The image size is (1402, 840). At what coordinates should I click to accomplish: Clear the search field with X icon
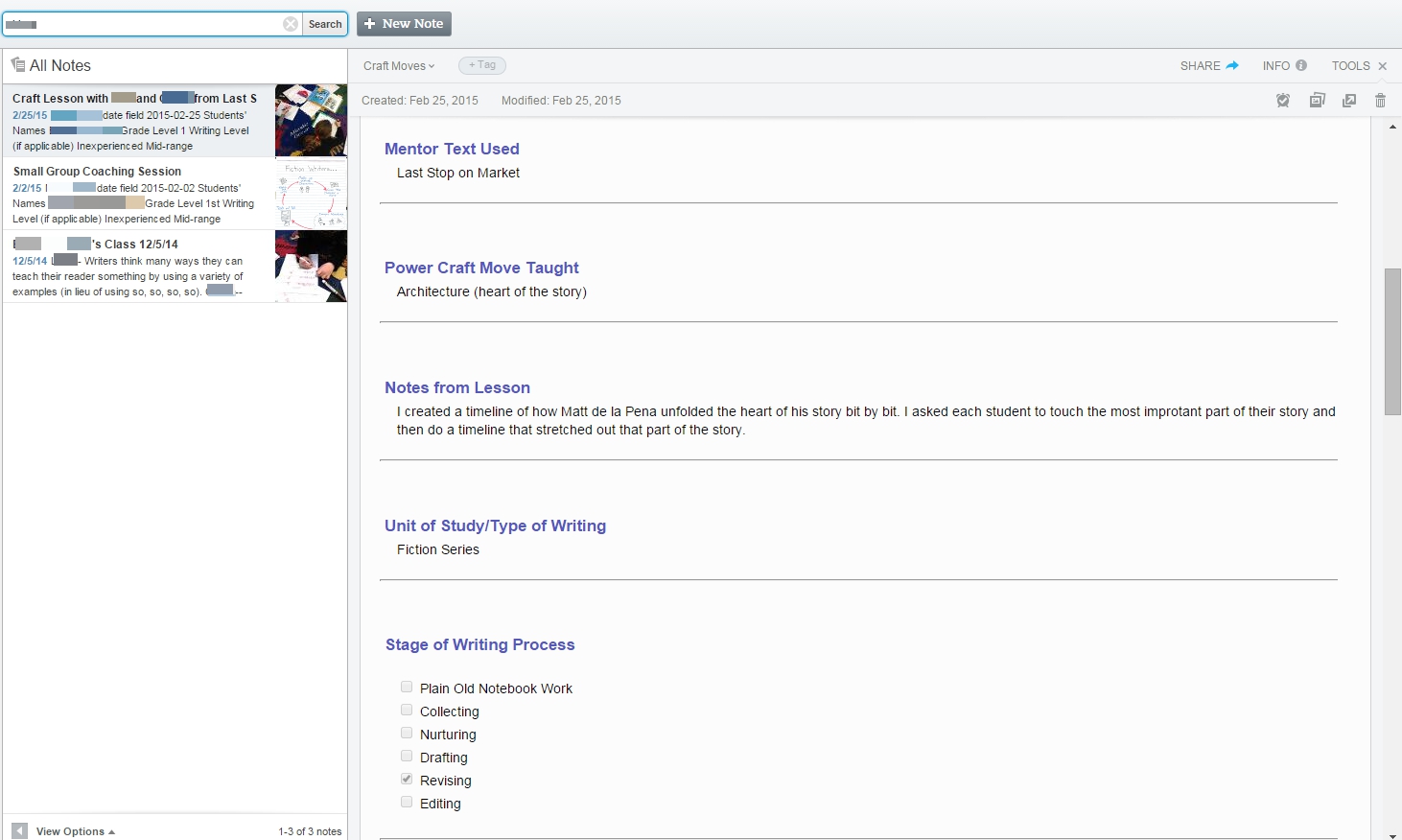[290, 24]
